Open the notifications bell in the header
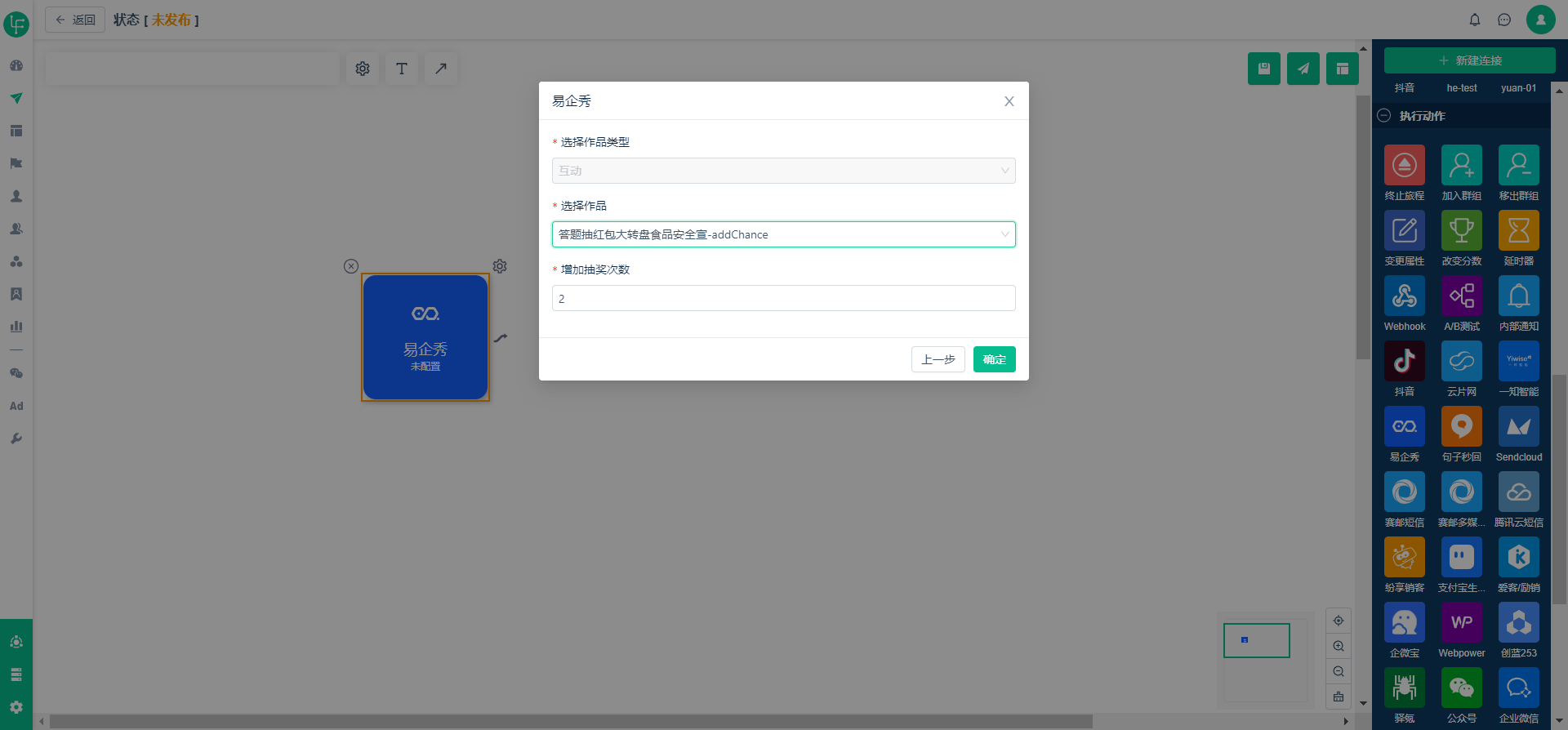The height and width of the screenshot is (730, 1568). click(x=1475, y=20)
